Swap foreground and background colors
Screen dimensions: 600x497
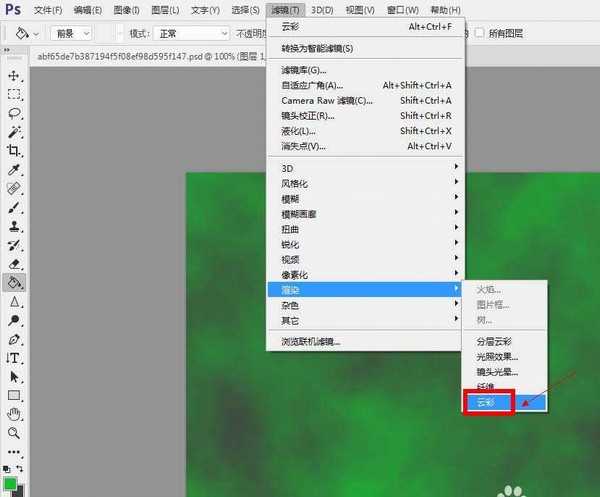point(20,469)
